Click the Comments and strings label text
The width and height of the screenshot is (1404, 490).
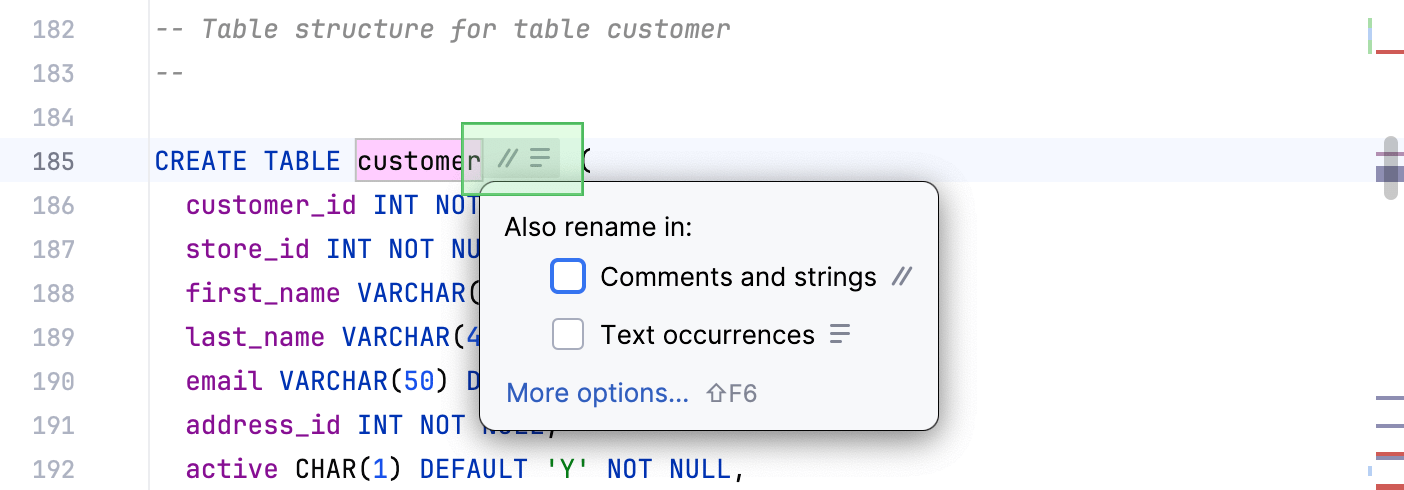coord(738,277)
